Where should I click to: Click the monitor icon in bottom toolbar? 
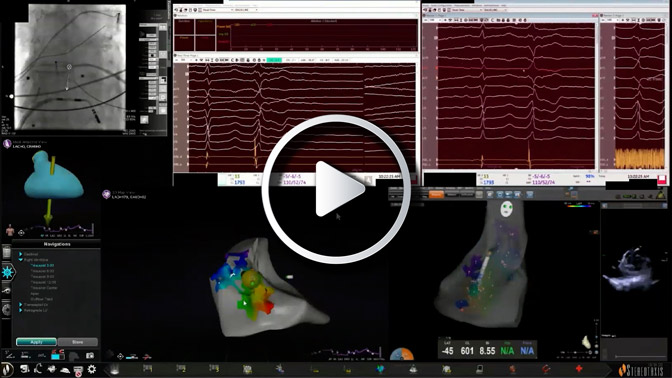coord(480,369)
